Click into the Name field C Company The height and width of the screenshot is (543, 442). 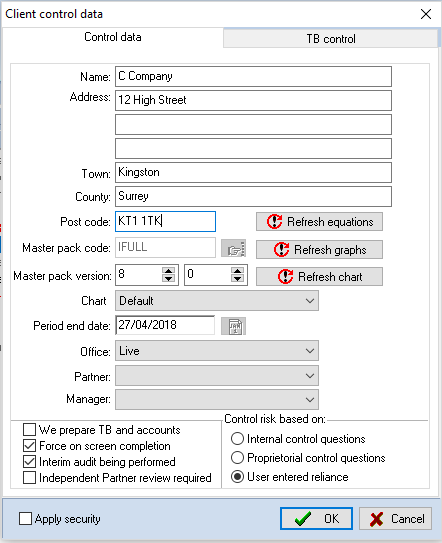253,77
